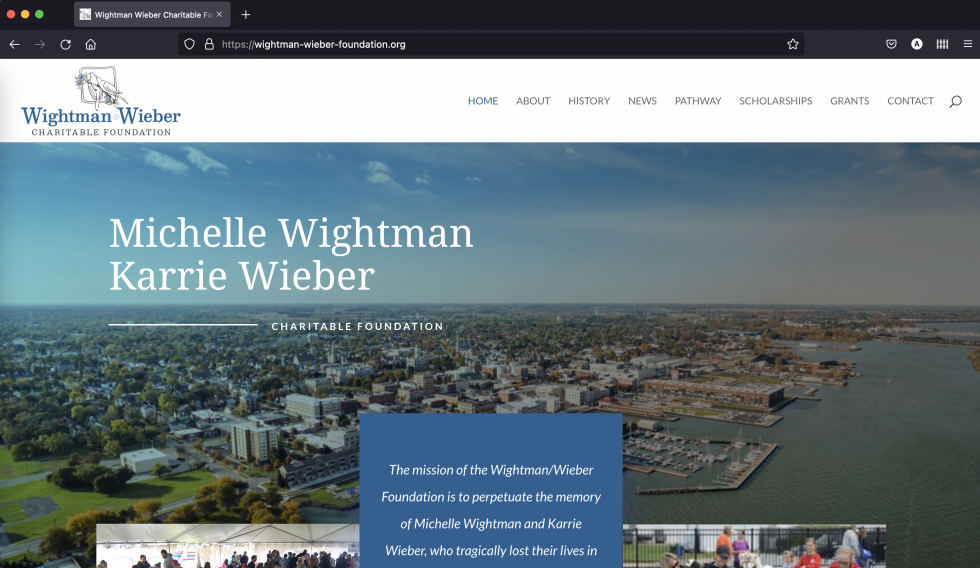This screenshot has width=980, height=568.
Task: Click the Wightman Wieber foundation logo
Action: 100,102
